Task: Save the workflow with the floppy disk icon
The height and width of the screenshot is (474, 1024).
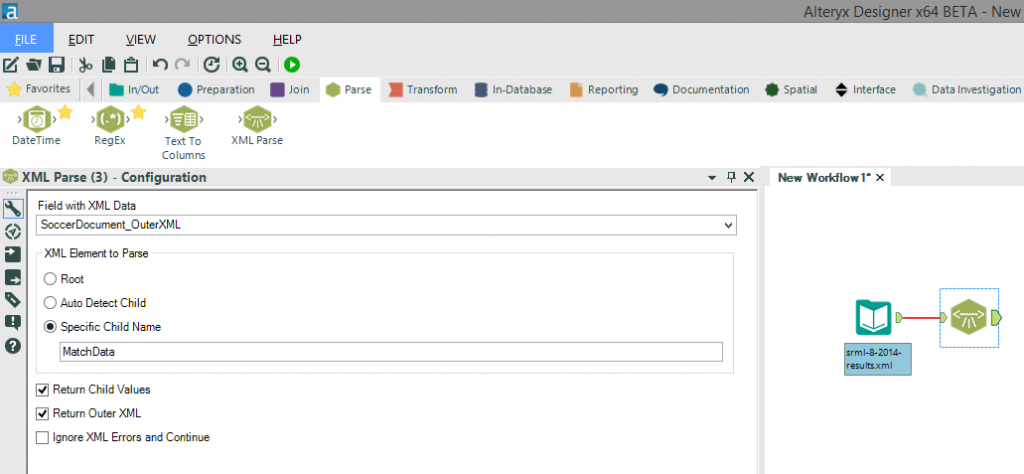Action: click(x=56, y=65)
